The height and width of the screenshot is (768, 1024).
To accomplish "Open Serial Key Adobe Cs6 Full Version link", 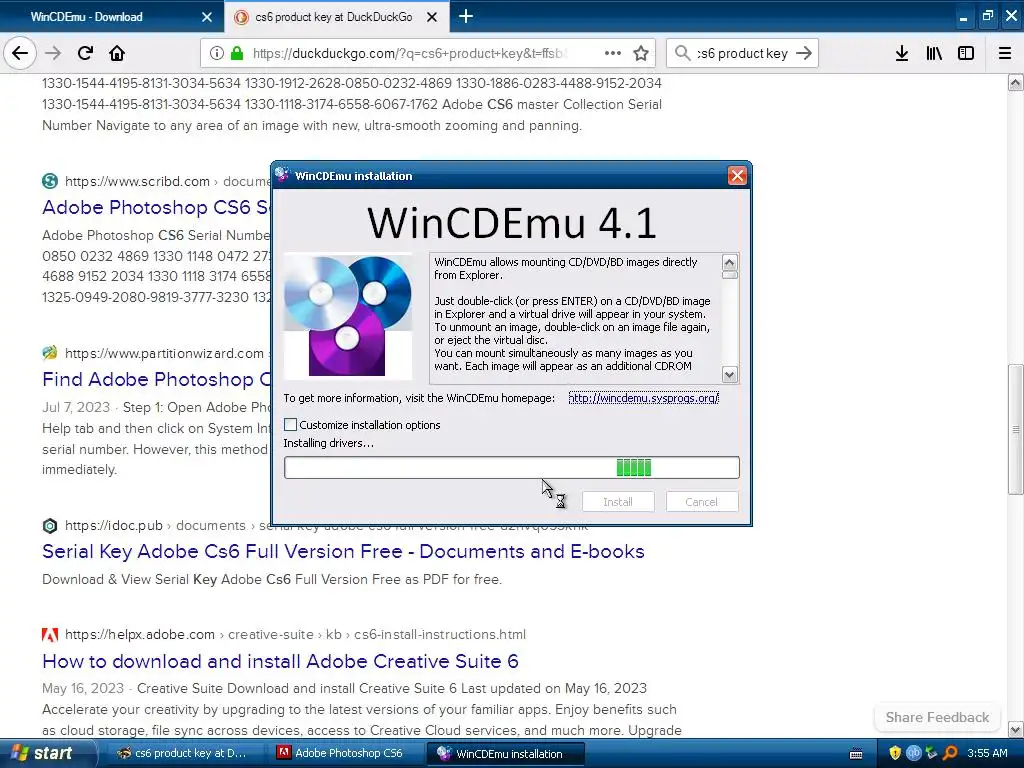I will [344, 551].
